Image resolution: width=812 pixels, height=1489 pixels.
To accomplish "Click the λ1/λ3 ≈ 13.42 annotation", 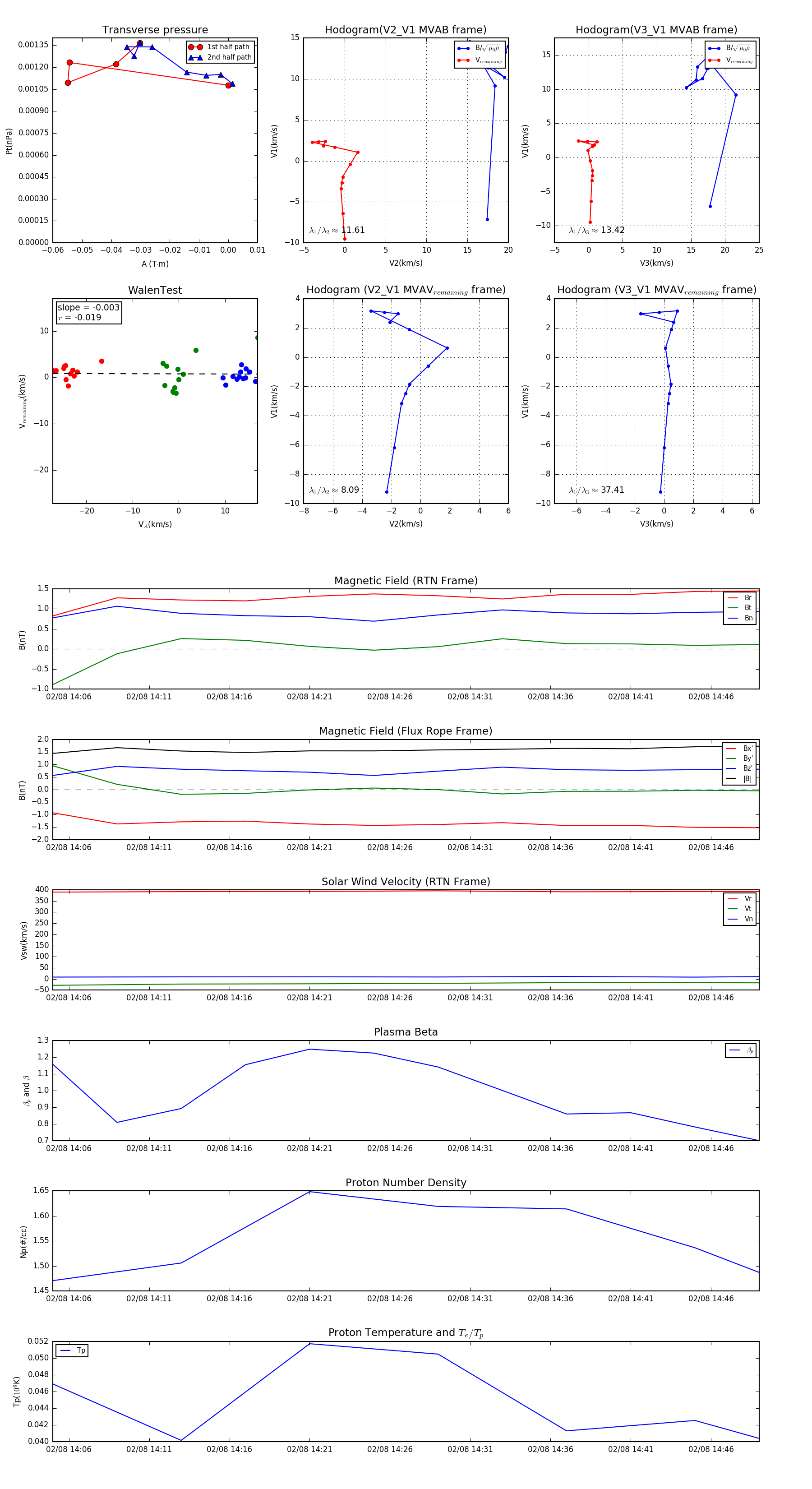I will pyautogui.click(x=596, y=230).
